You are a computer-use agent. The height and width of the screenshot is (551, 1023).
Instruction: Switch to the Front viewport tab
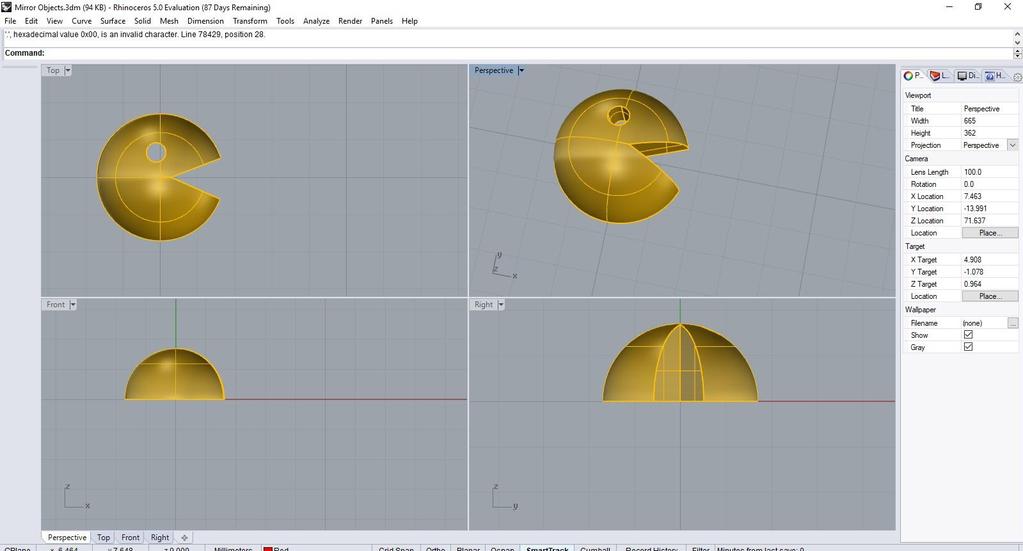[130, 537]
